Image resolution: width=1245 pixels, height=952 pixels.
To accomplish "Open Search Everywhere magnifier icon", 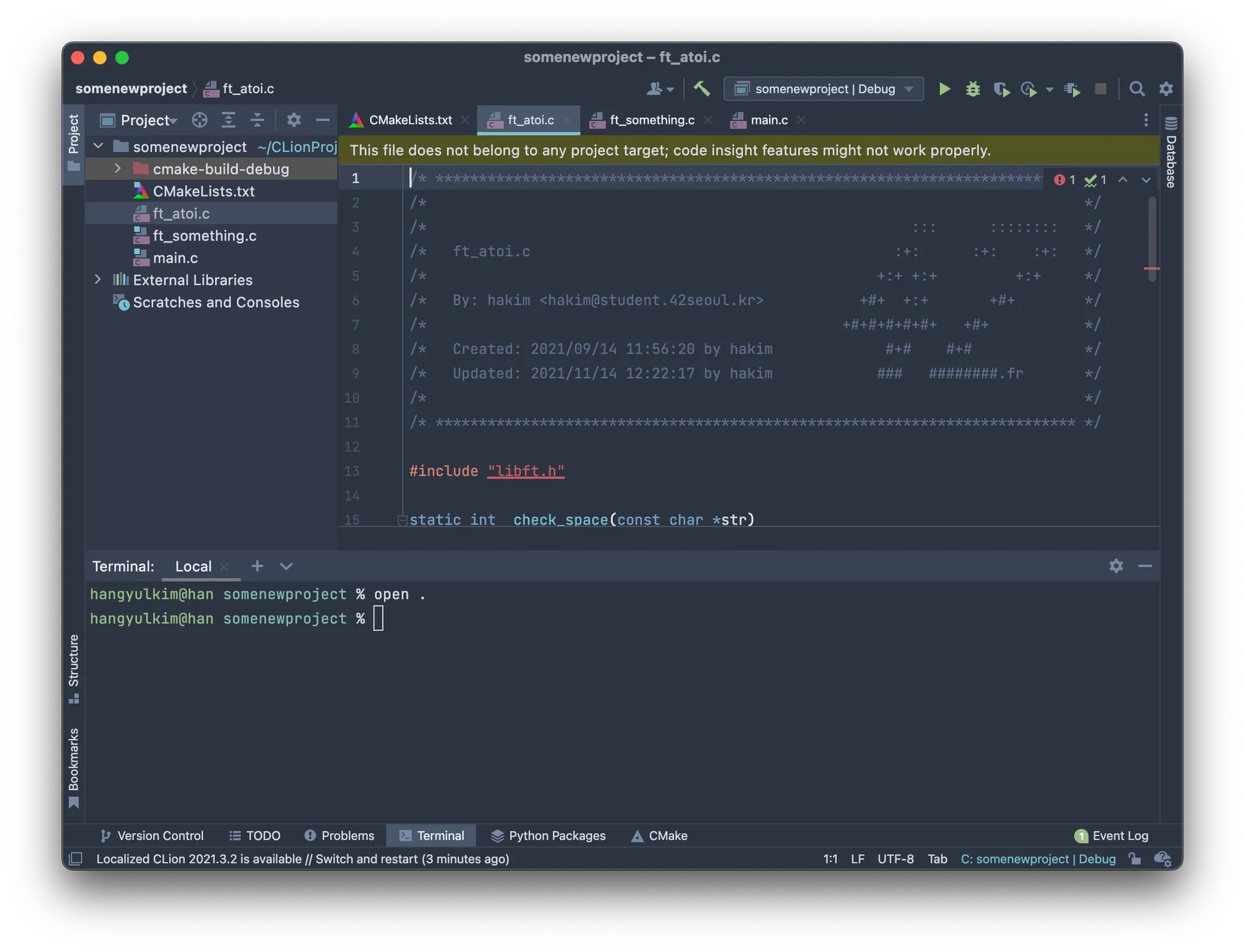I will [1136, 89].
